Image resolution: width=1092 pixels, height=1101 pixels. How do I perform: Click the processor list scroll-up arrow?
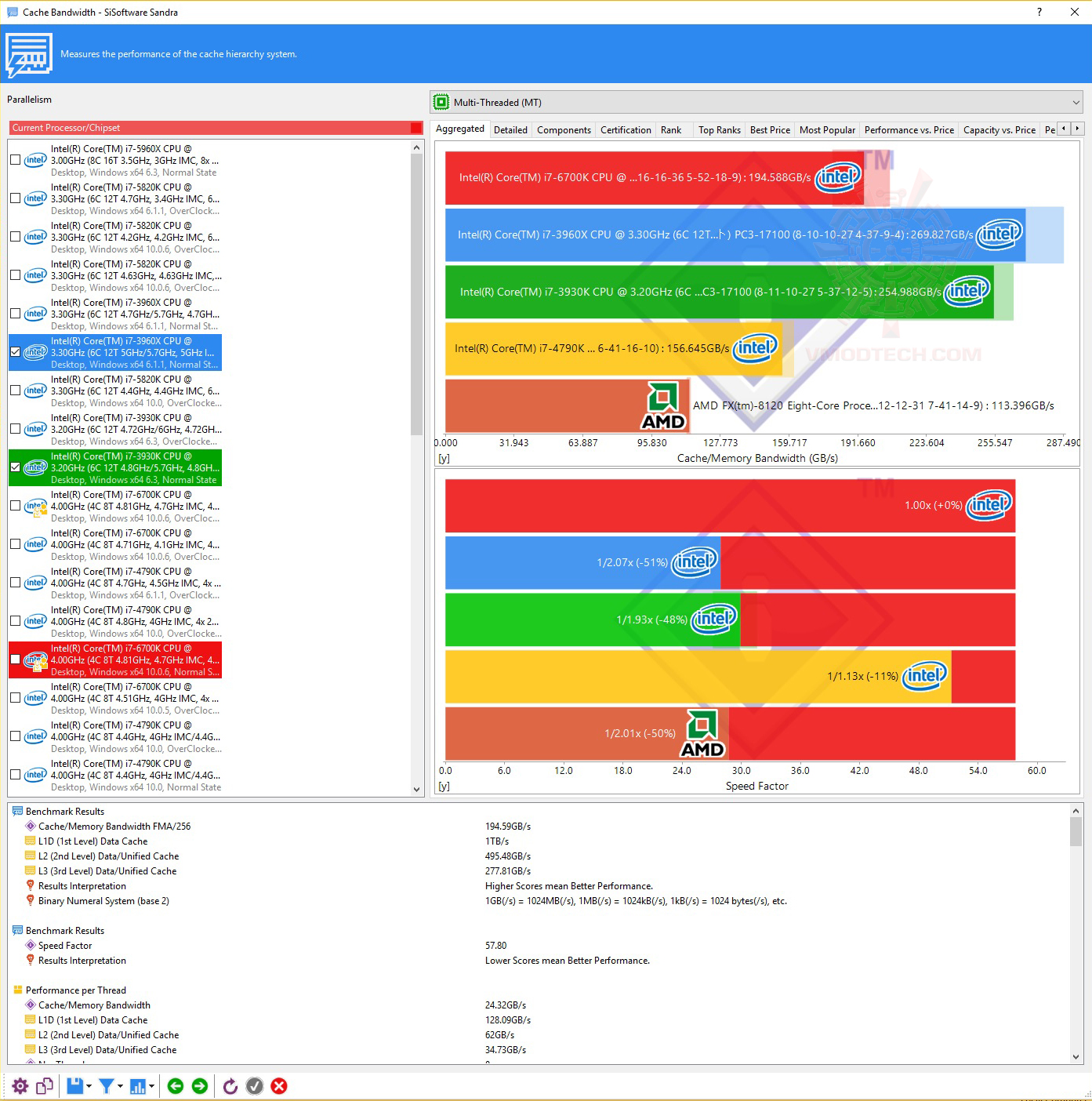[416, 147]
